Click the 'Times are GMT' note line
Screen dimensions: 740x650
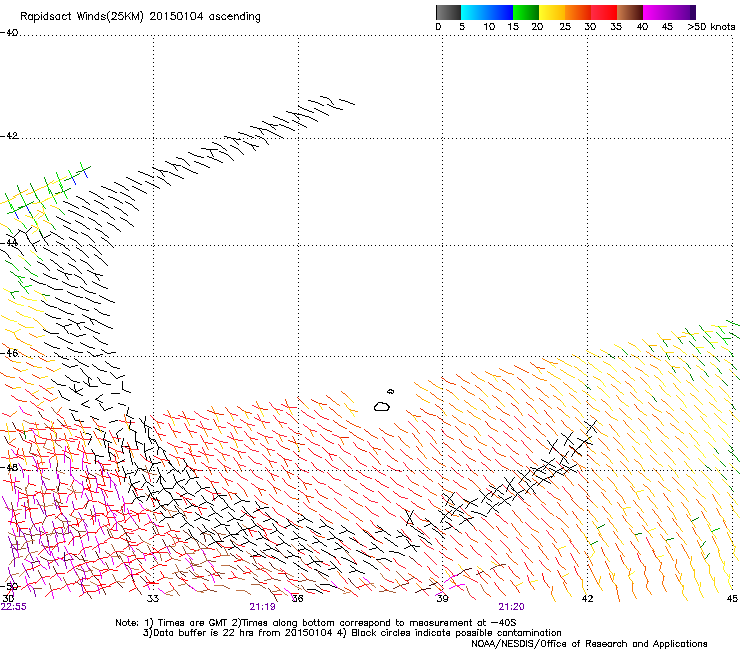tap(316, 623)
